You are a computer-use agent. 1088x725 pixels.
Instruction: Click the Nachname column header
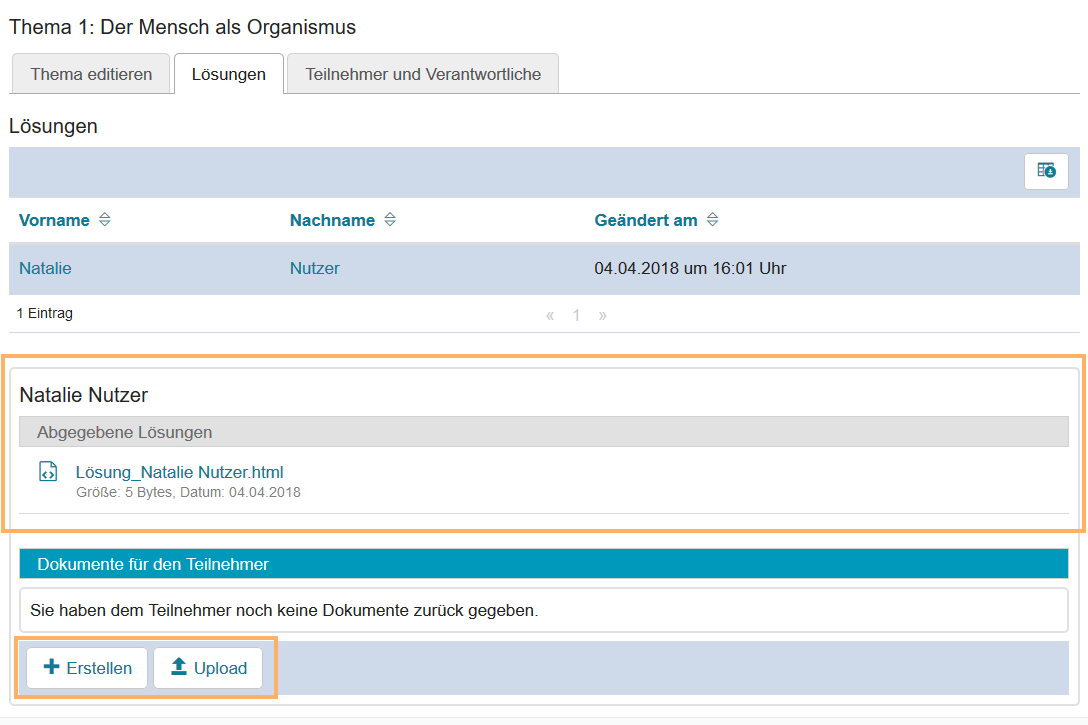pyautogui.click(x=332, y=221)
